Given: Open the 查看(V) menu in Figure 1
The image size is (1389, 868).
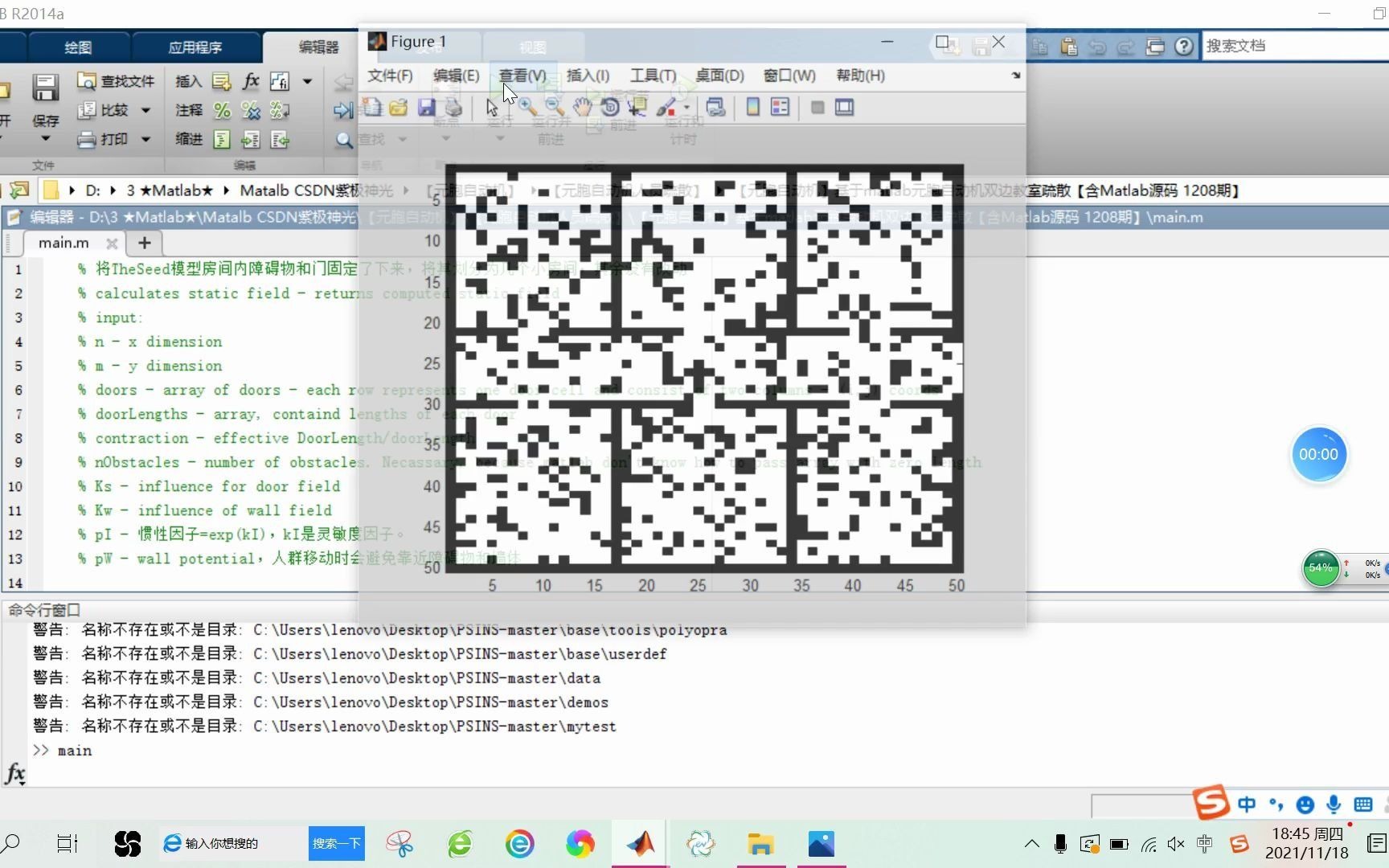Looking at the screenshot, I should pyautogui.click(x=522, y=76).
